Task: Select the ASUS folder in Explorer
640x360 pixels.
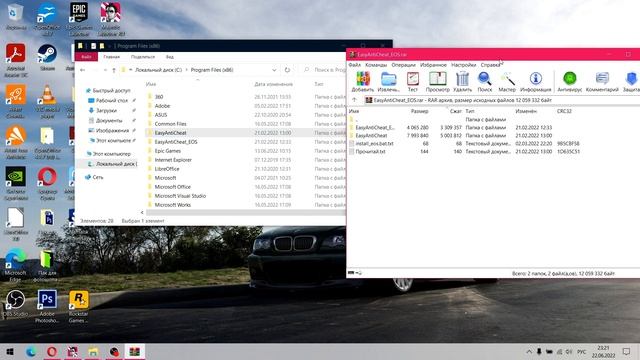Action: tap(161, 115)
